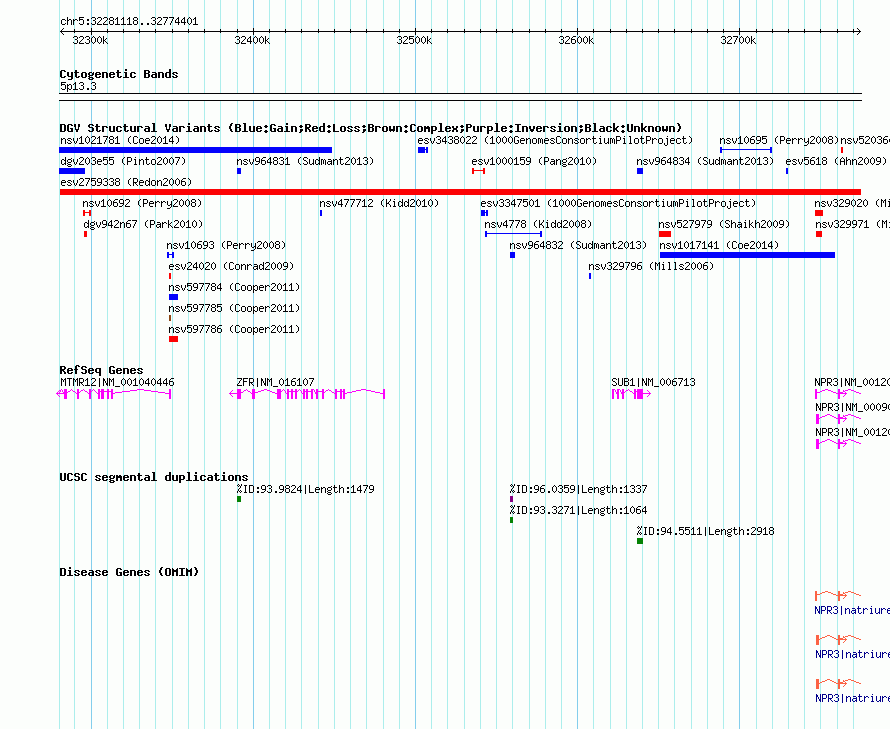This screenshot has width=890, height=729.
Task: Click the esv3438022 1000GenomesConsortiumPilotProject label
Action: [555, 140]
